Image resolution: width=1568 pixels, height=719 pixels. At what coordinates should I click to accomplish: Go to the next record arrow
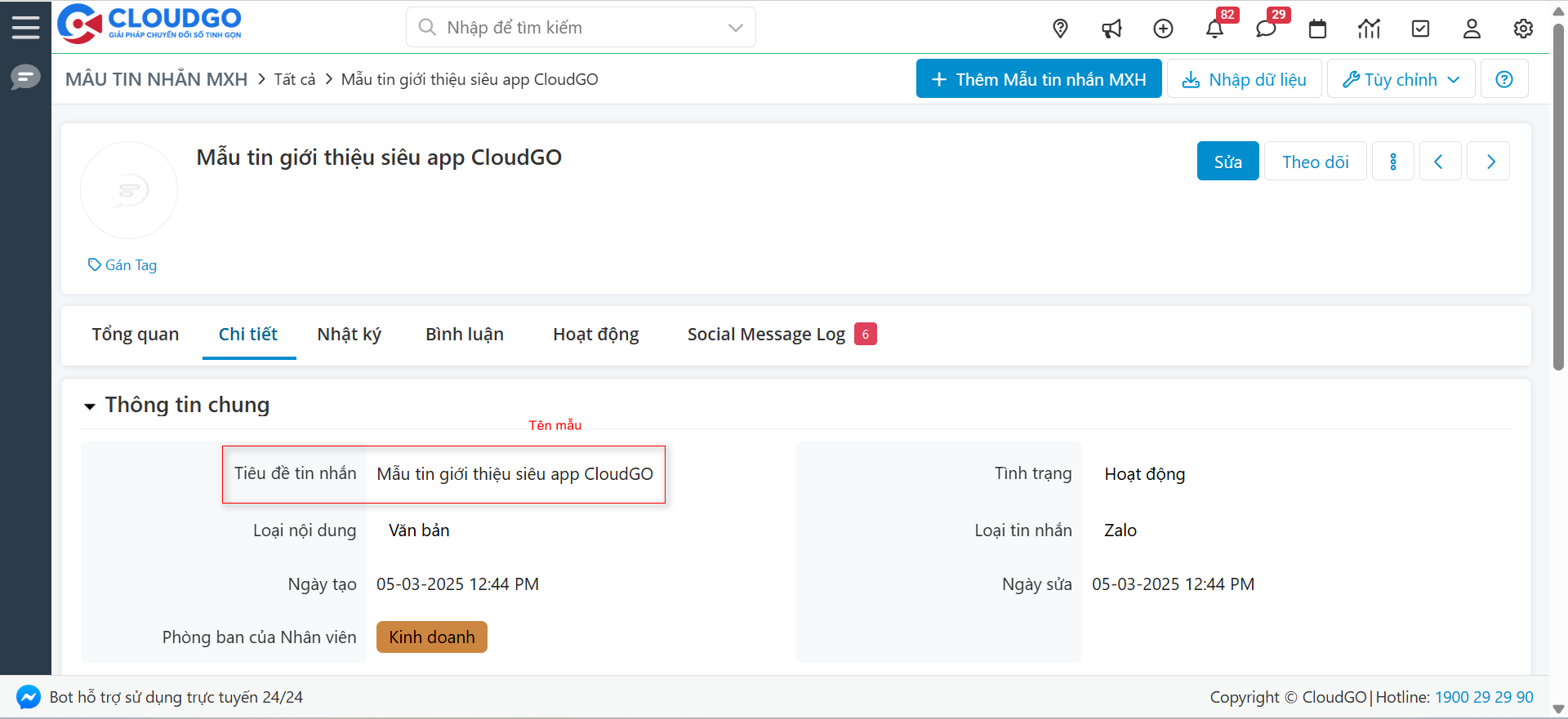pyautogui.click(x=1489, y=162)
